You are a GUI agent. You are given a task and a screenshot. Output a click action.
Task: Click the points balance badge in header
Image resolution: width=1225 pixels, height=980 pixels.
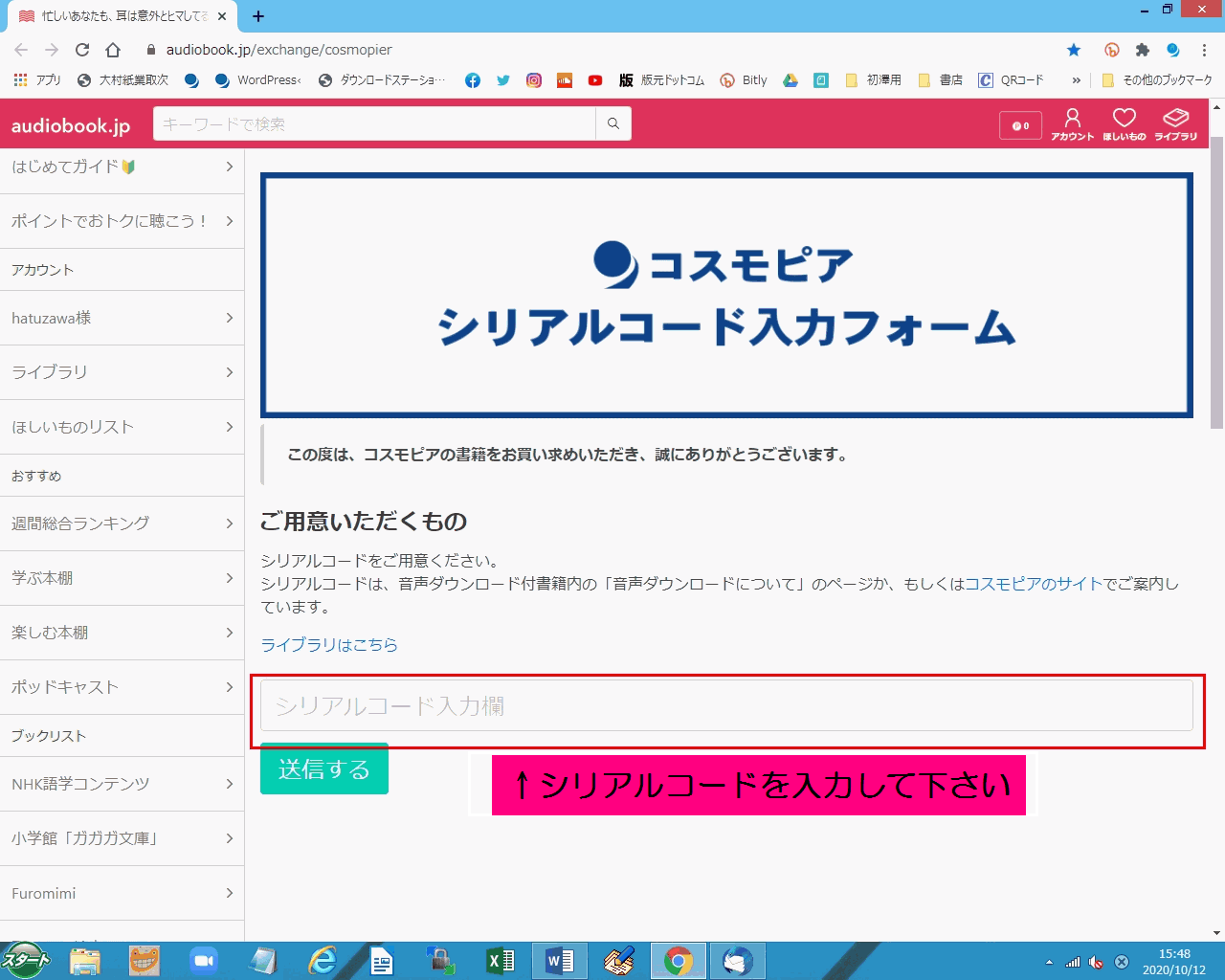point(1020,125)
